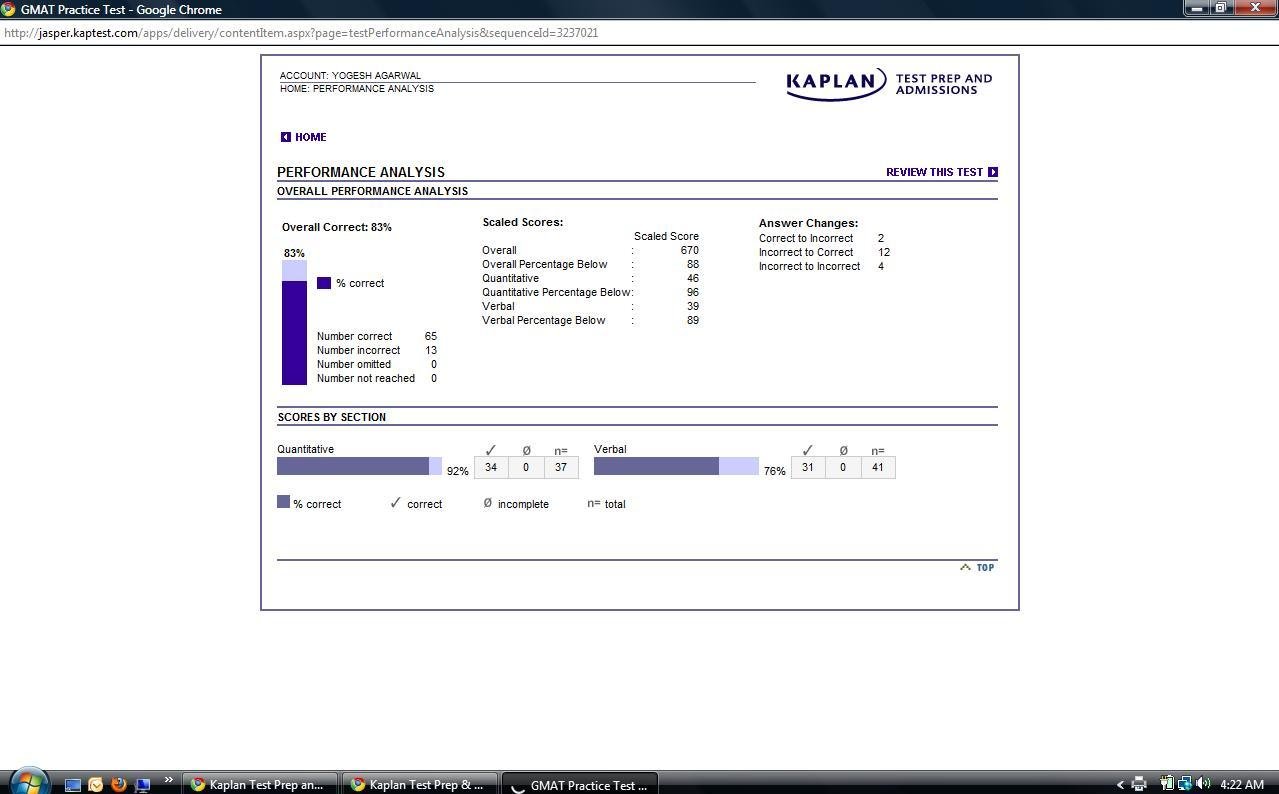Click REVIEW THIS TEST
This screenshot has width=1279, height=794.
tap(934, 171)
